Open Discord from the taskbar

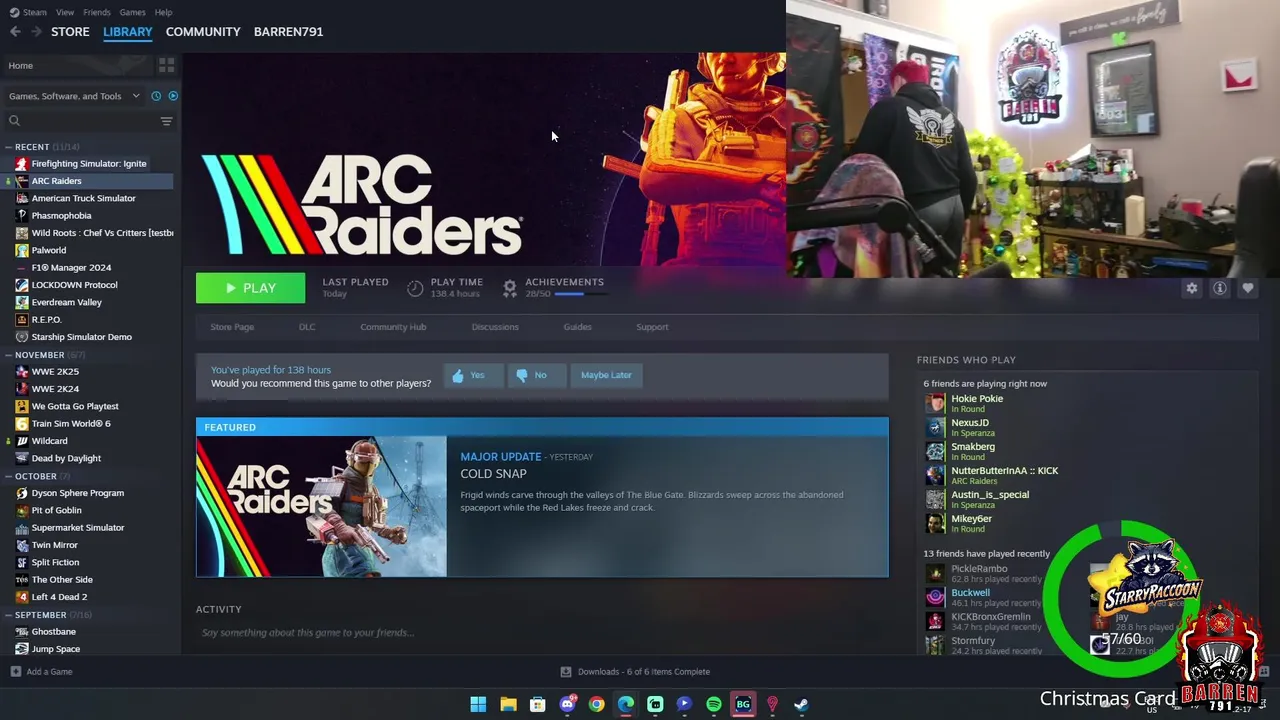coord(567,704)
